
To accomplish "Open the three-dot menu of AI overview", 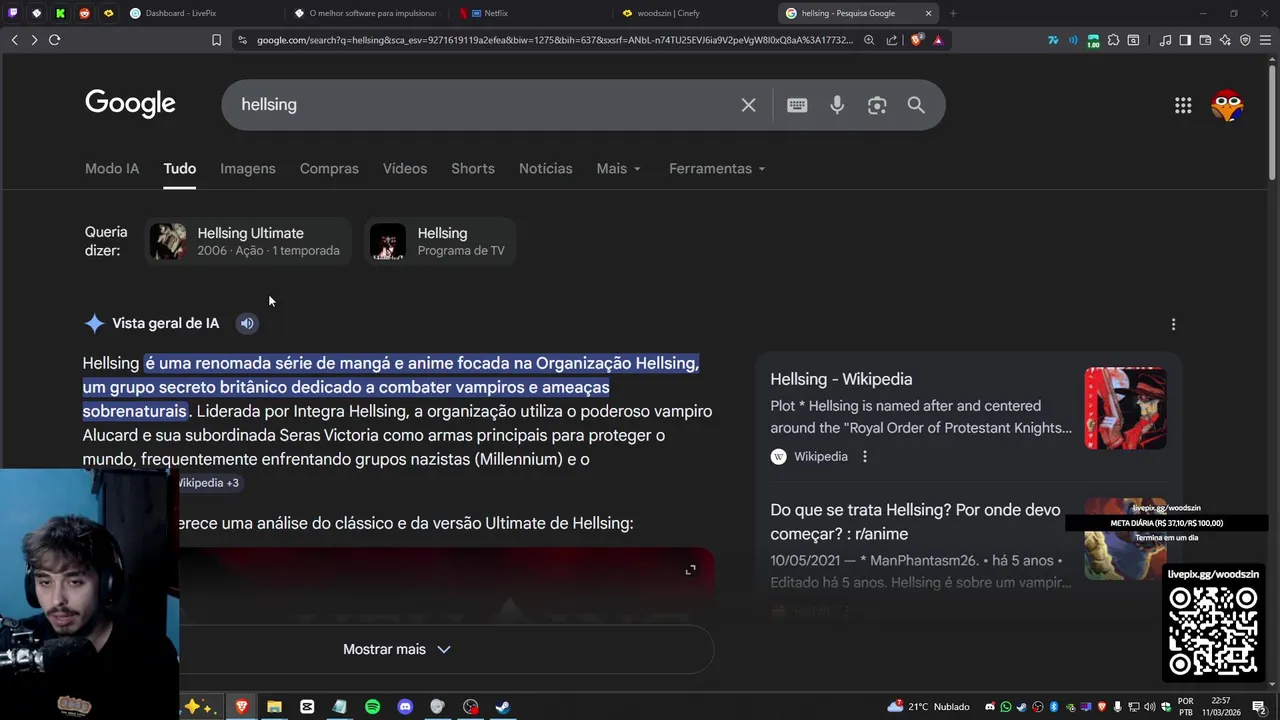I will [1173, 324].
